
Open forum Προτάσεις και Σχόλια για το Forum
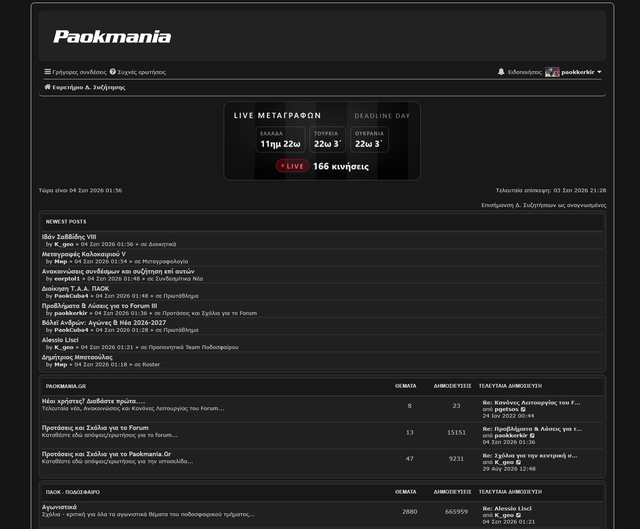(x=95, y=428)
